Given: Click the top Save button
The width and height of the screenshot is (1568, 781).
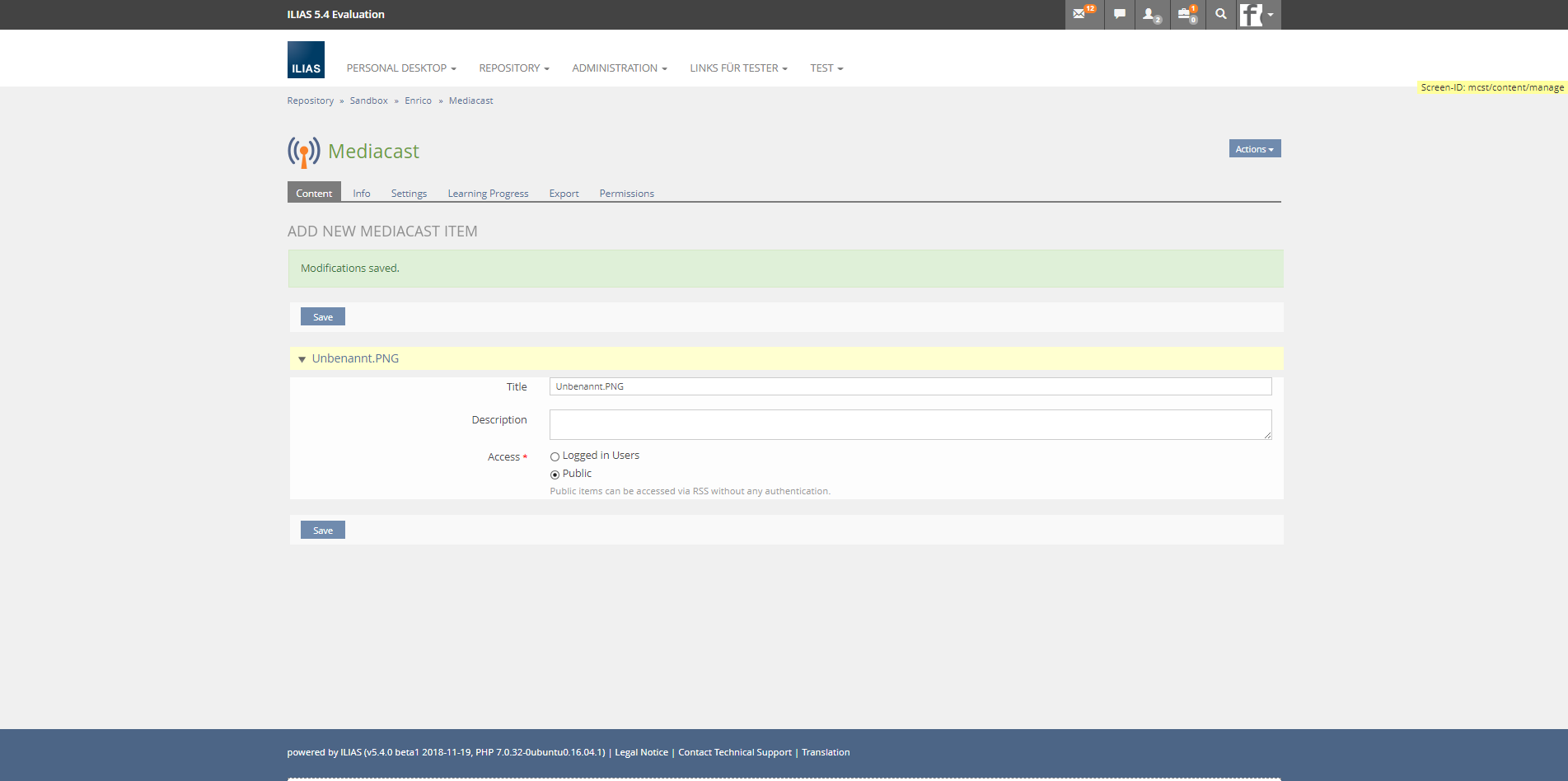Looking at the screenshot, I should pyautogui.click(x=322, y=317).
